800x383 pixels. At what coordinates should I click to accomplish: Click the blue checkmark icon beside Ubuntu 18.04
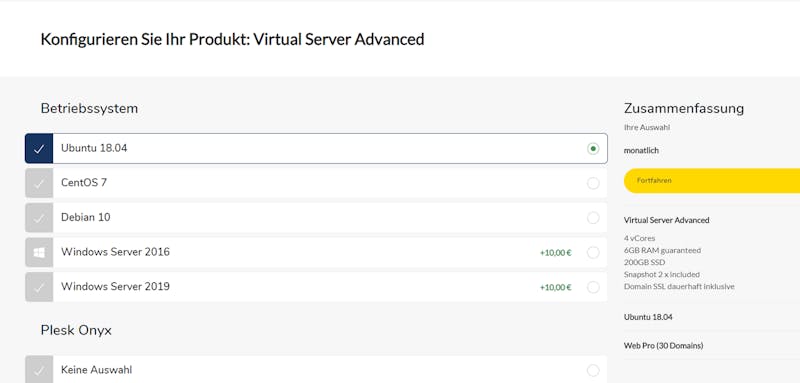point(39,148)
